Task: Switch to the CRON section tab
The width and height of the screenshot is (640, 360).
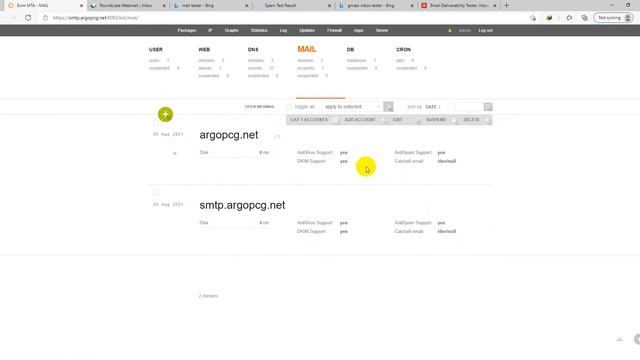Action: (x=403, y=49)
